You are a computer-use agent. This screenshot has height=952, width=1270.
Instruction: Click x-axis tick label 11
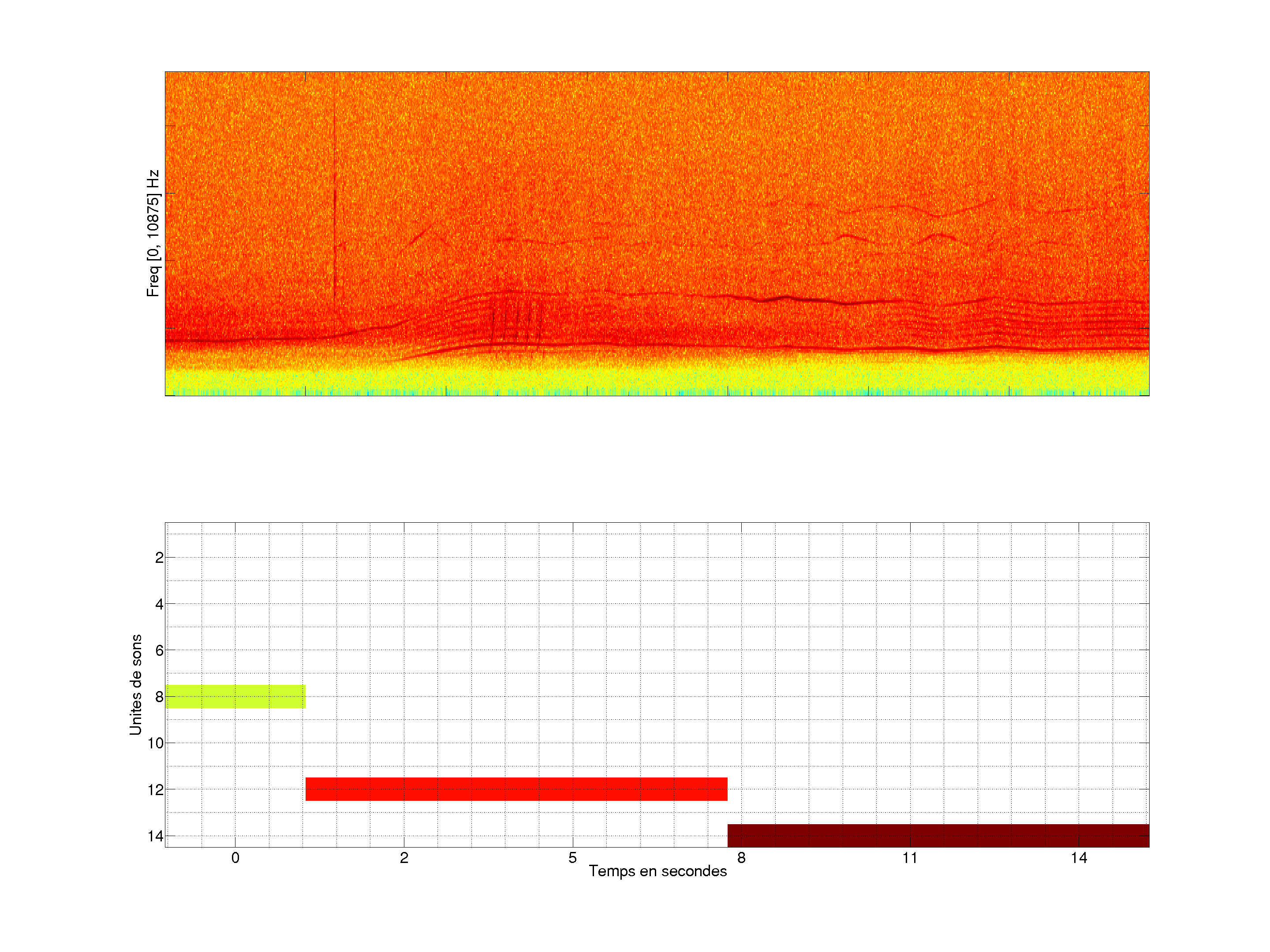[x=909, y=858]
